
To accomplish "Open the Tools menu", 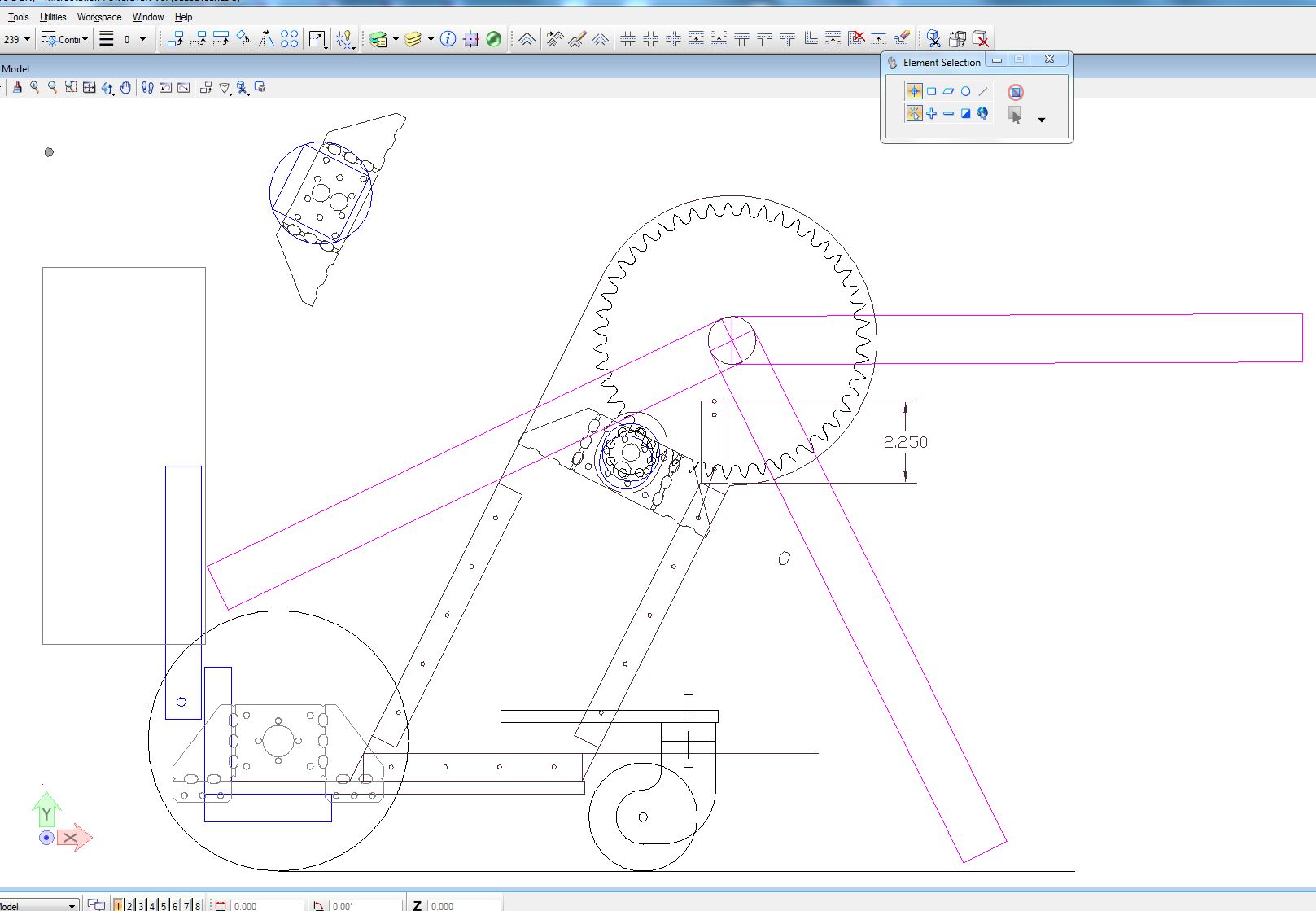I will click(x=18, y=17).
